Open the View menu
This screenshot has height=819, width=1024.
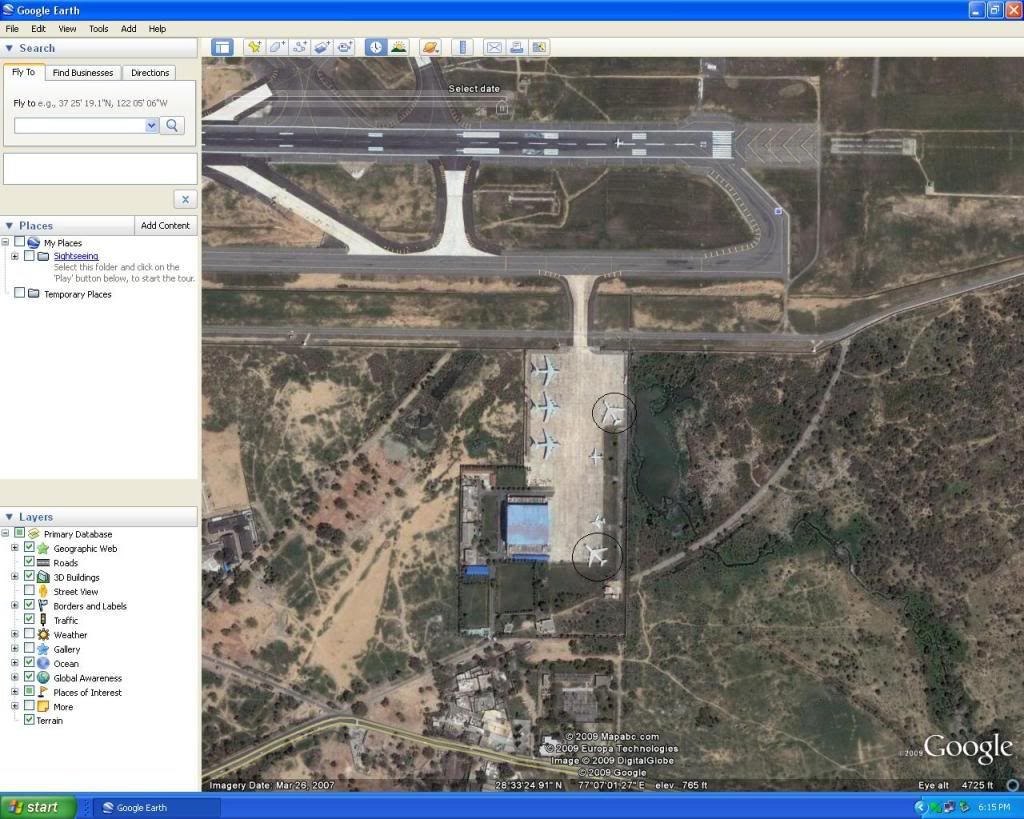(67, 29)
